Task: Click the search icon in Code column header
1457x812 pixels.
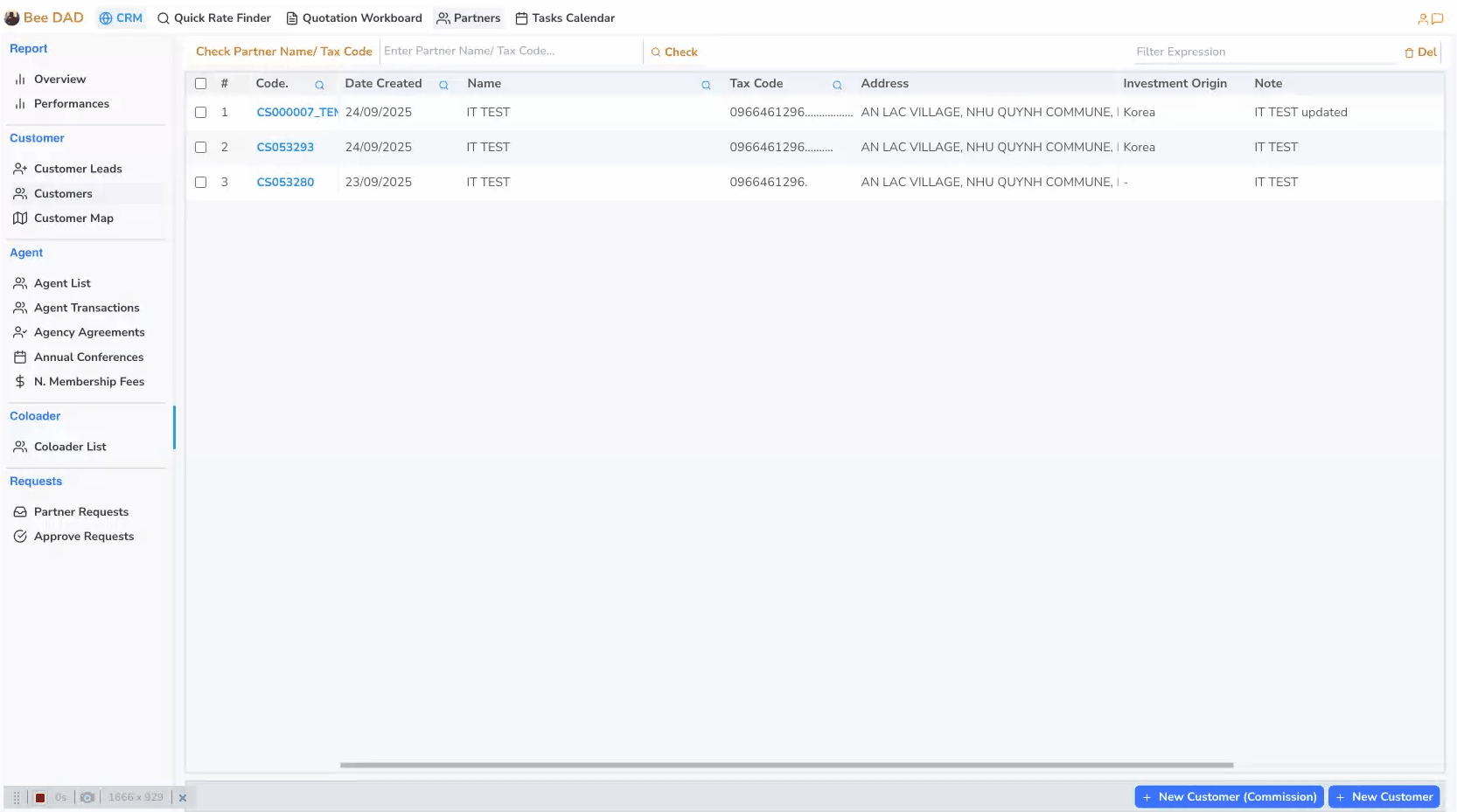Action: click(319, 85)
